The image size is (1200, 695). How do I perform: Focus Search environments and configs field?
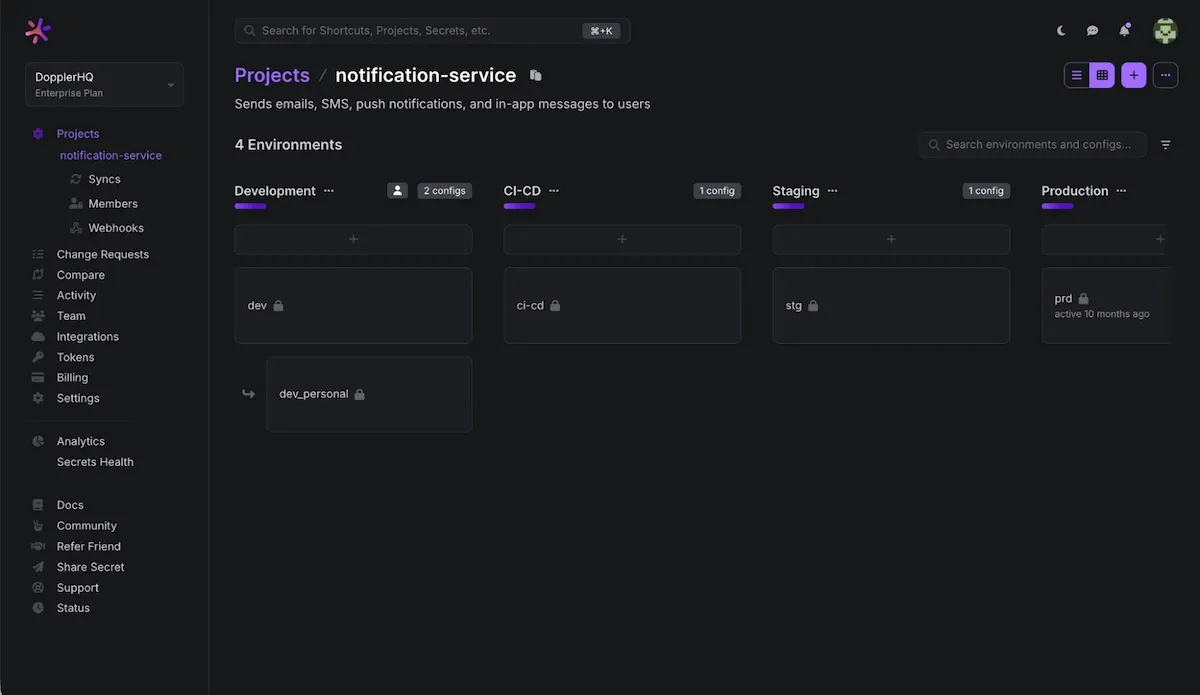(1033, 145)
